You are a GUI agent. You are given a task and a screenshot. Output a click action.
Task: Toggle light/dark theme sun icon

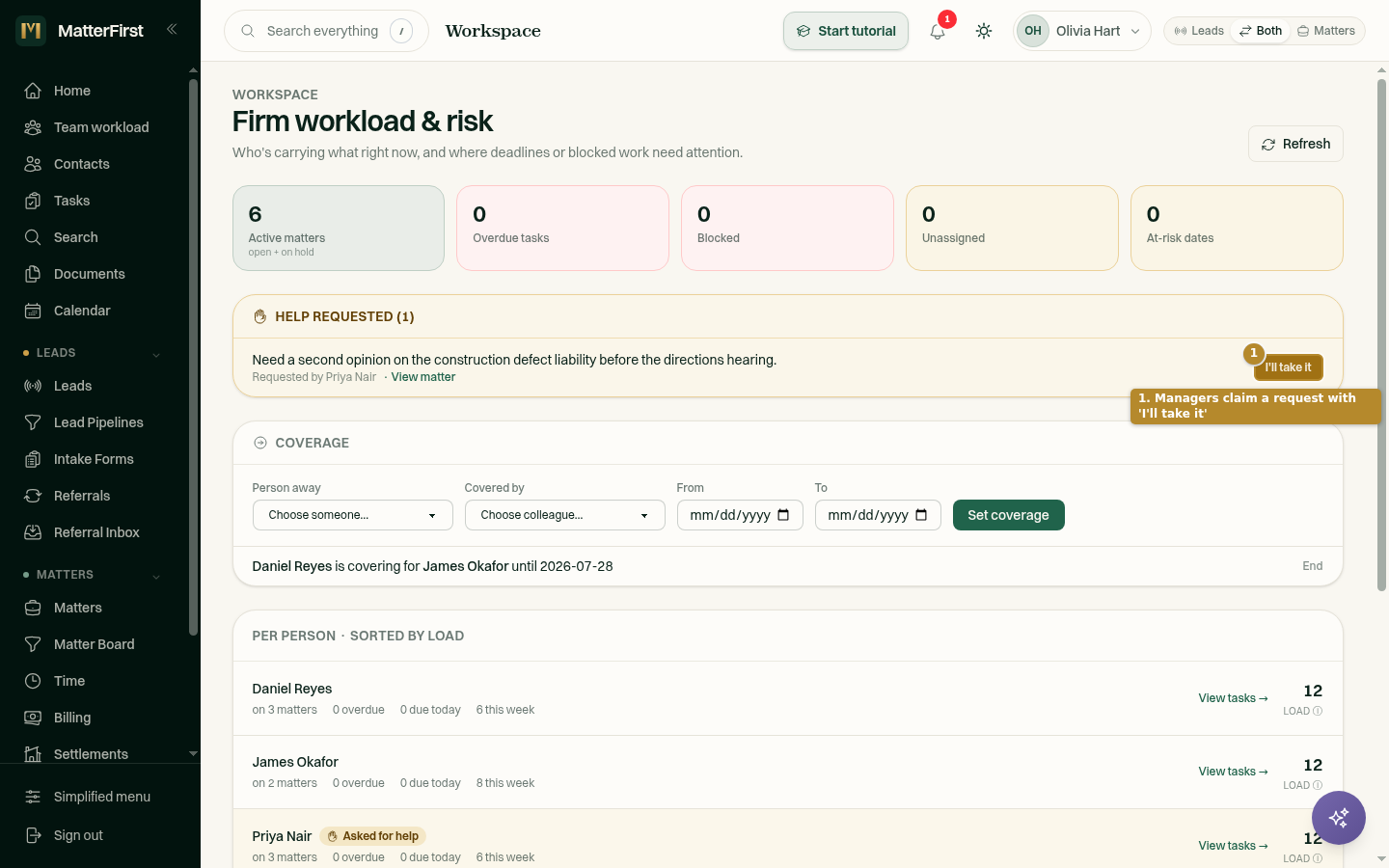984,31
